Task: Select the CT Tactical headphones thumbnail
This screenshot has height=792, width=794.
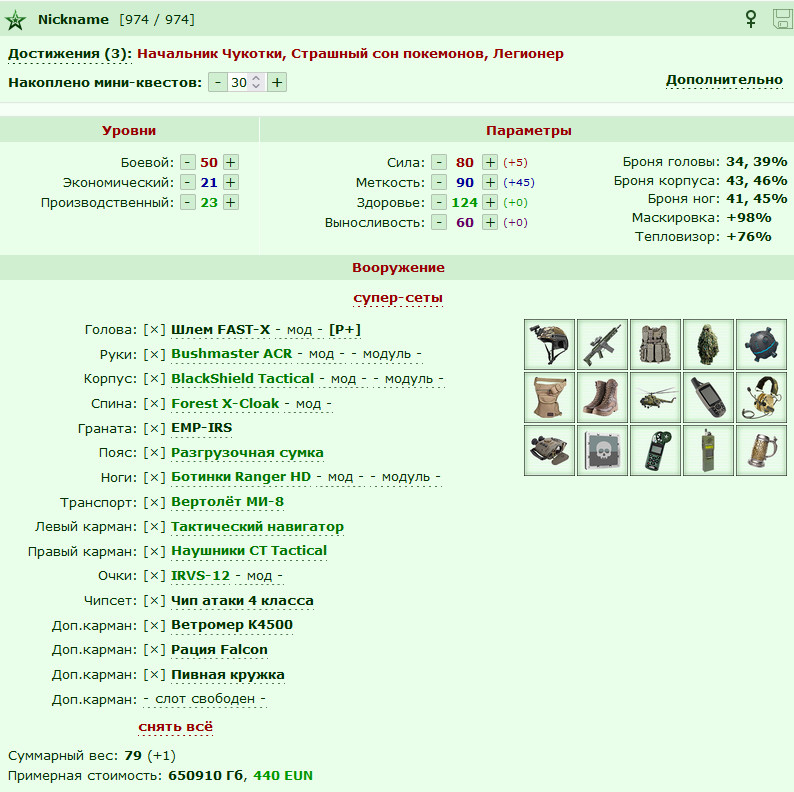Action: 761,398
